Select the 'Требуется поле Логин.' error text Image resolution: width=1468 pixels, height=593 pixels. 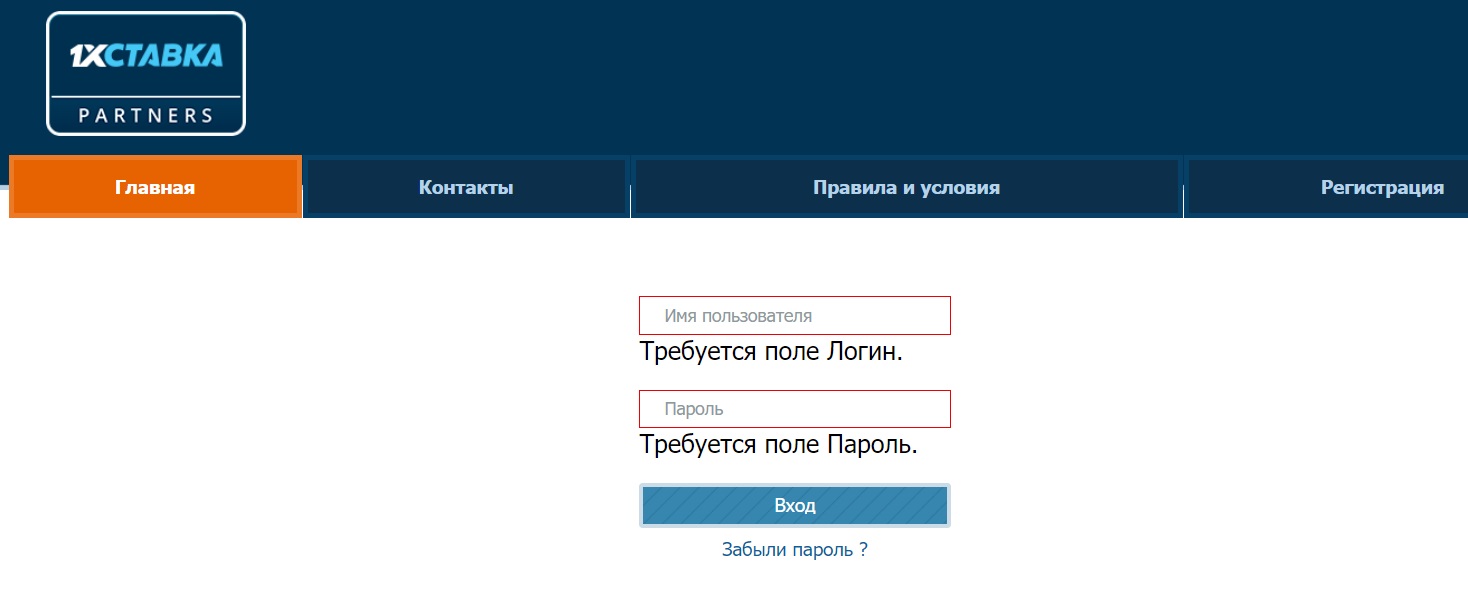click(771, 352)
